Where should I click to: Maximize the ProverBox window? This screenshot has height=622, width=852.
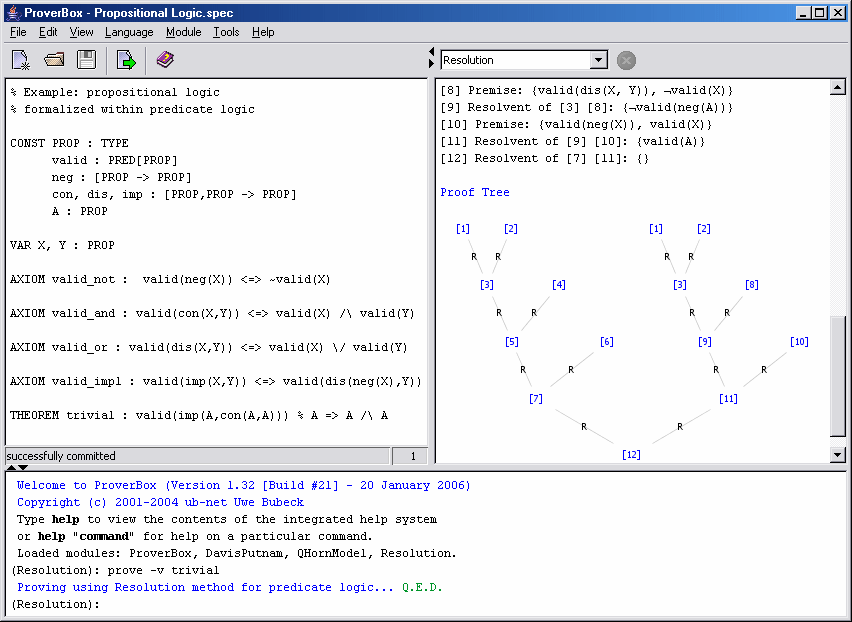point(819,12)
